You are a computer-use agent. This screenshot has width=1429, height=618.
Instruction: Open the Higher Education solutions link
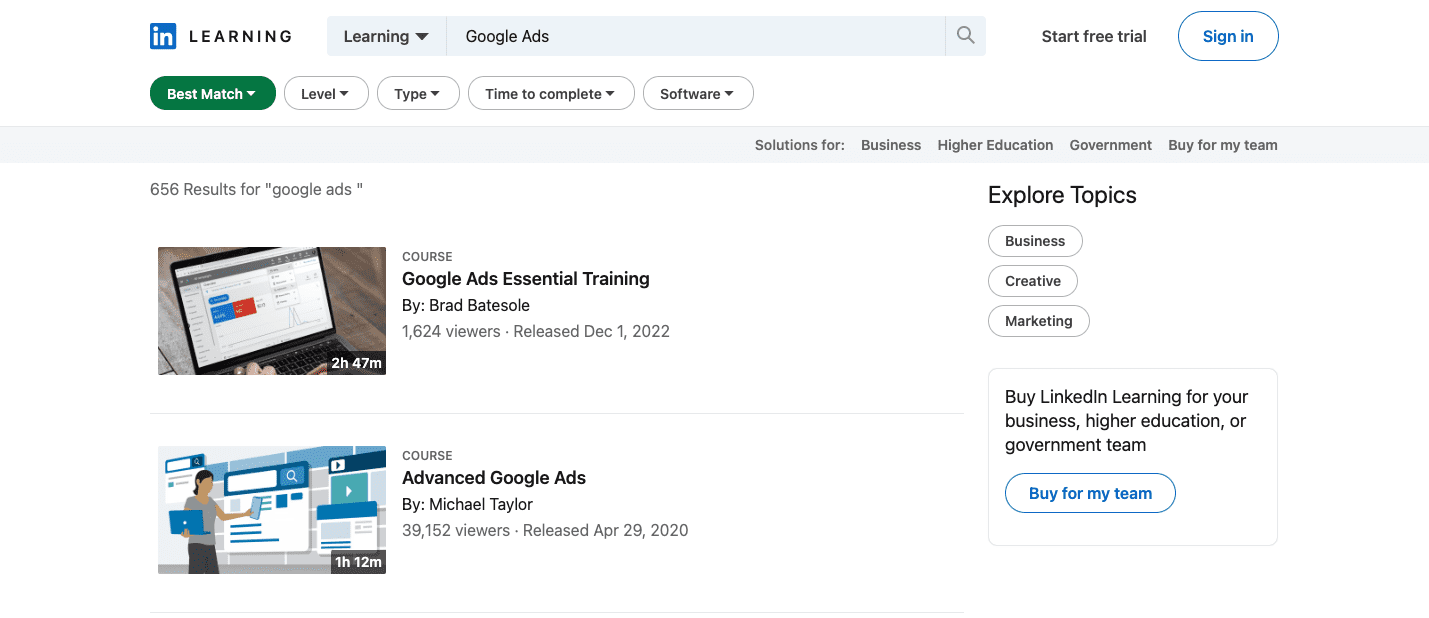995,145
